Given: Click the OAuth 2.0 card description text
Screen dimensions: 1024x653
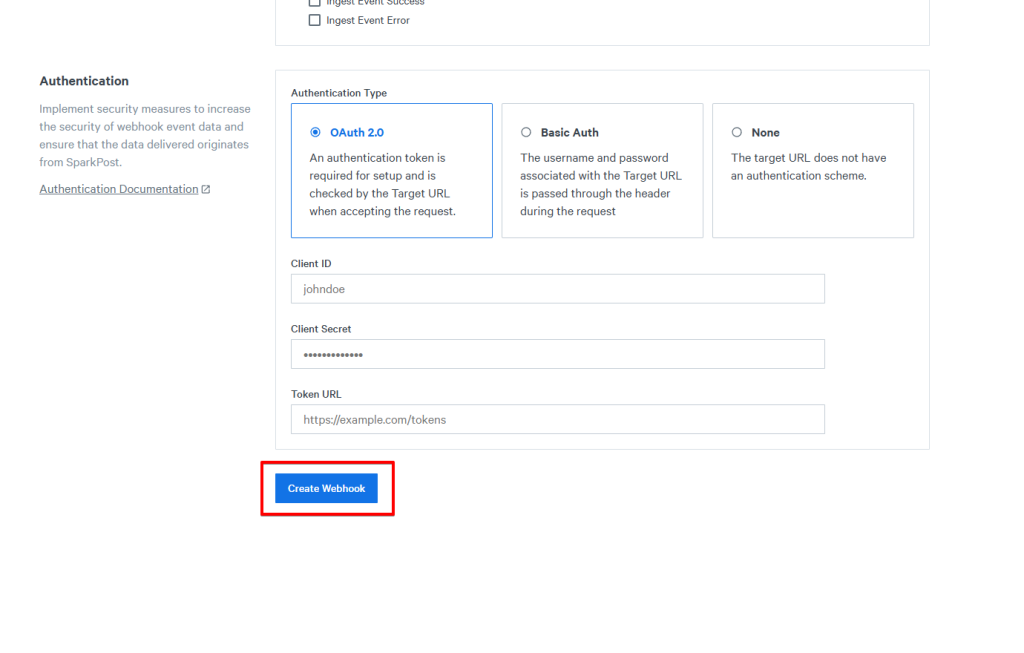Looking at the screenshot, I should point(383,184).
